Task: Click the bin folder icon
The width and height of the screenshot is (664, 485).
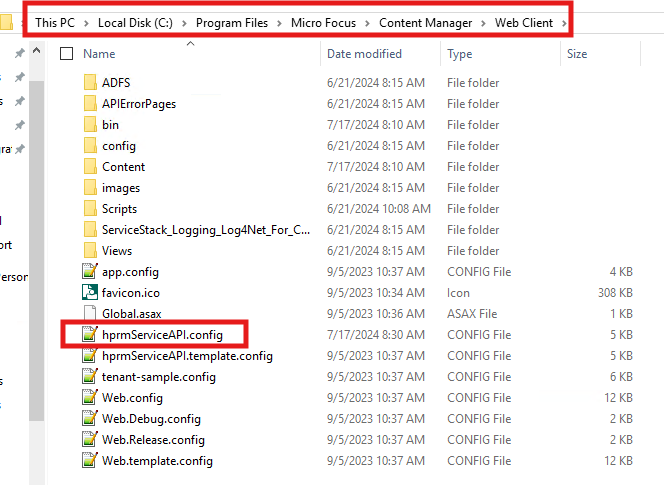Action: pos(90,125)
